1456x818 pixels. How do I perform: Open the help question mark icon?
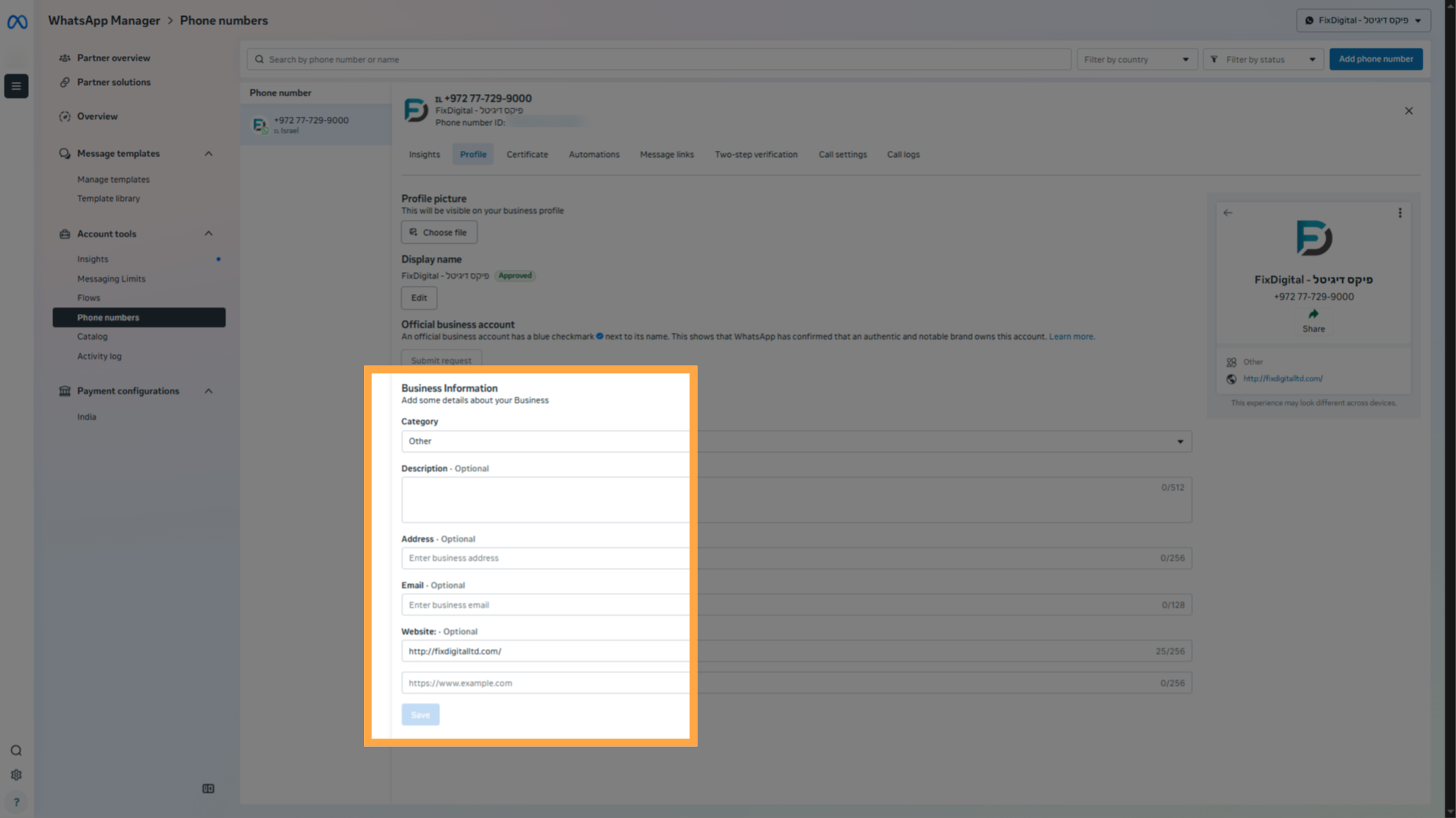pyautogui.click(x=16, y=802)
